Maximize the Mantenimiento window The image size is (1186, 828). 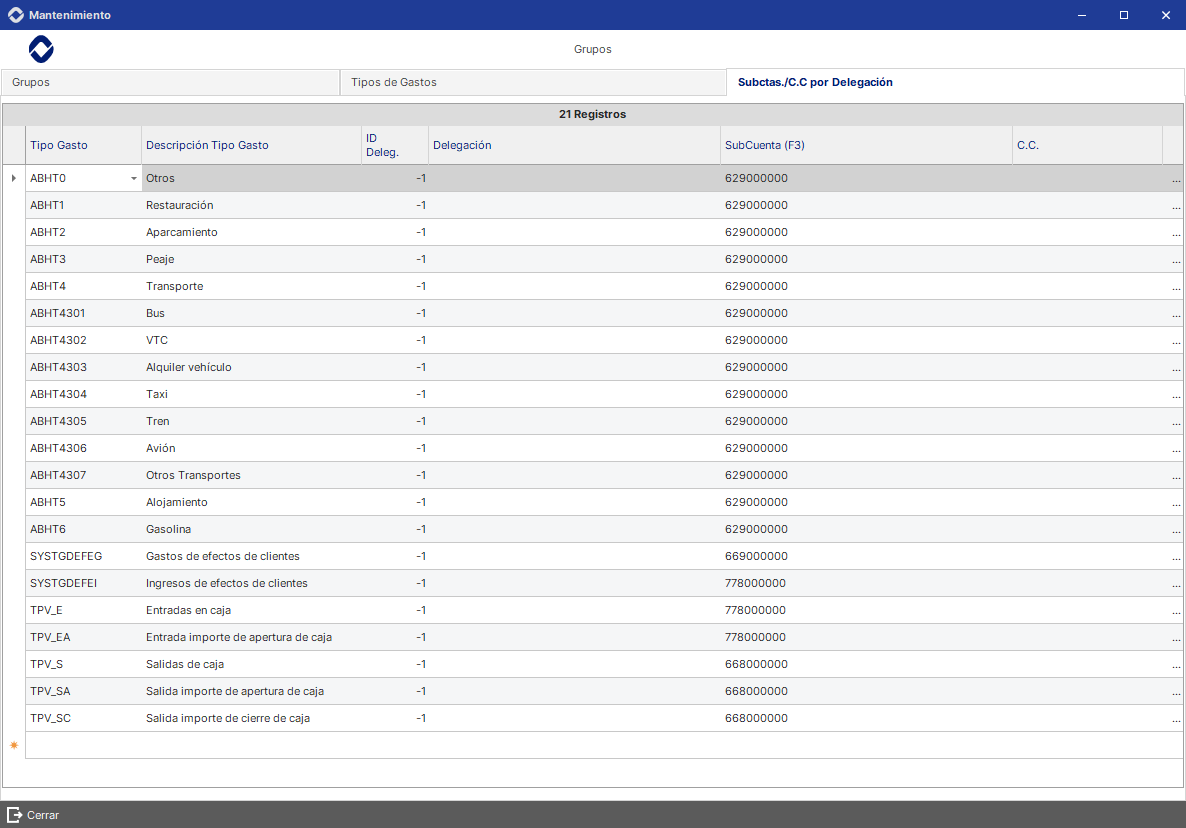pos(1124,15)
